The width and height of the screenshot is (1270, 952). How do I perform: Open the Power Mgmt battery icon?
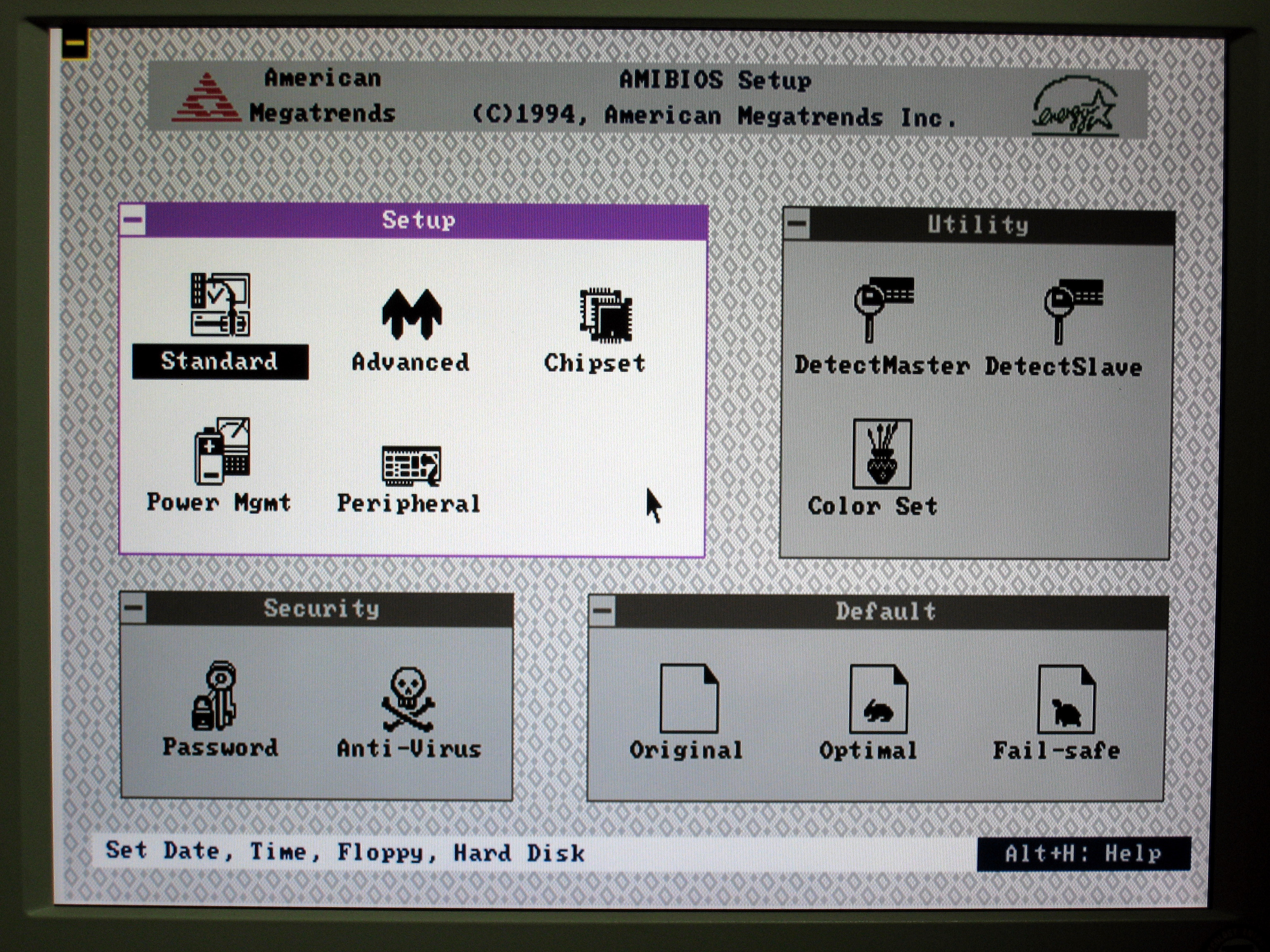pyautogui.click(x=223, y=451)
